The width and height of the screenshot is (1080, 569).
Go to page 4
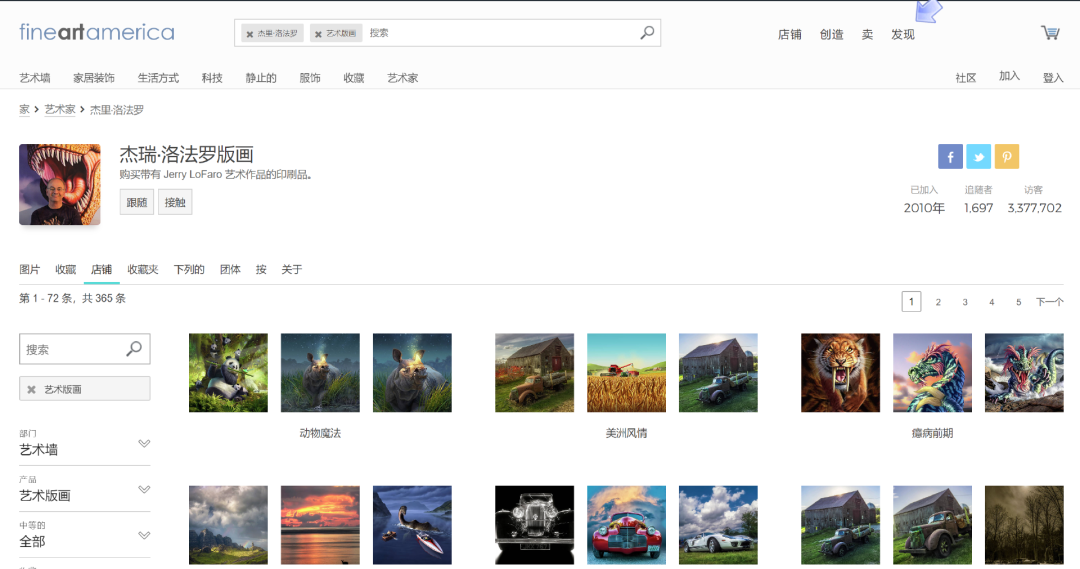tap(992, 302)
